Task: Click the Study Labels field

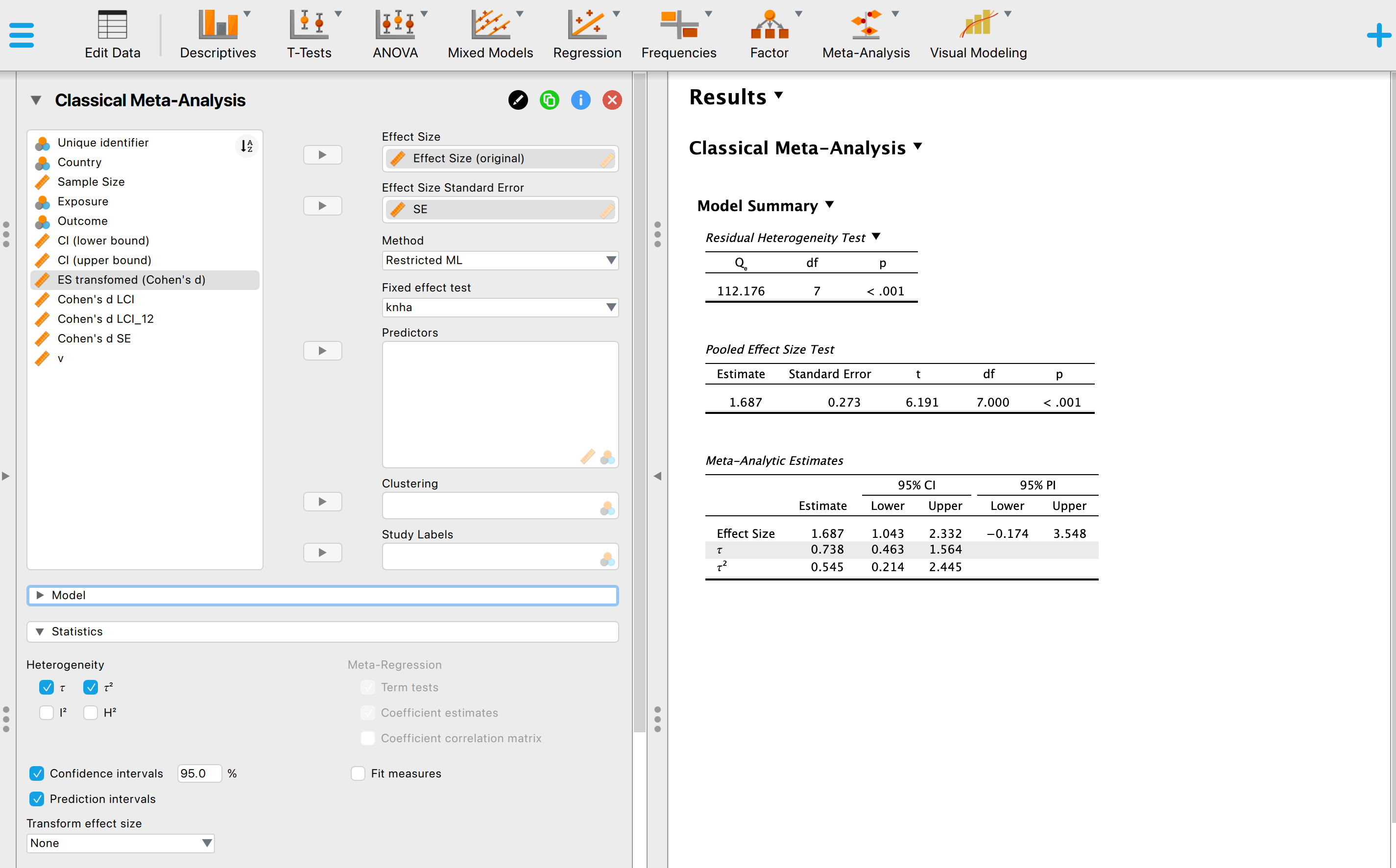Action: [x=500, y=556]
